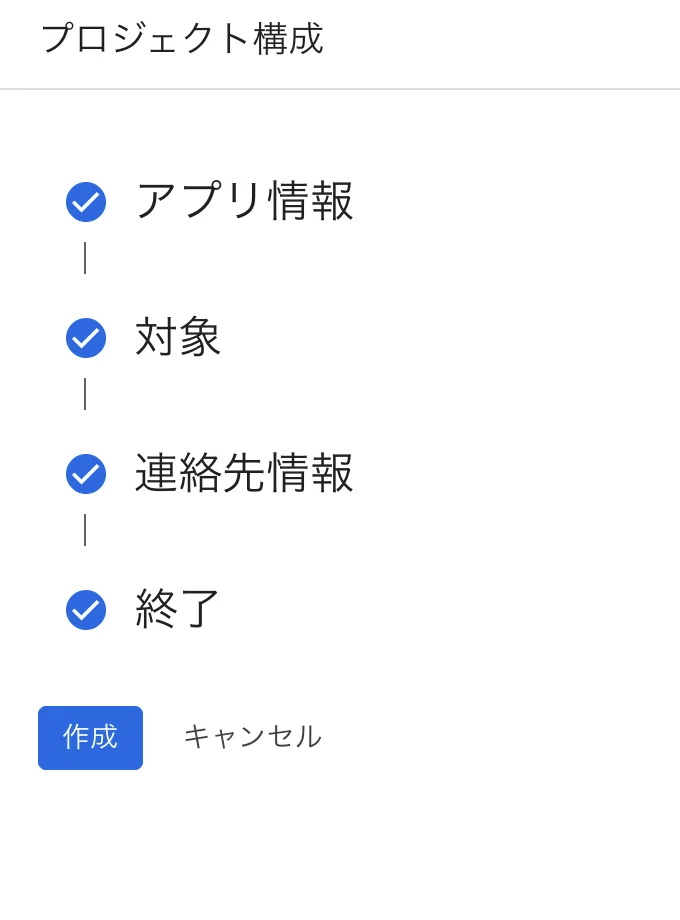The image size is (680, 920).
Task: Go to the 対象 step
Action: coord(178,337)
